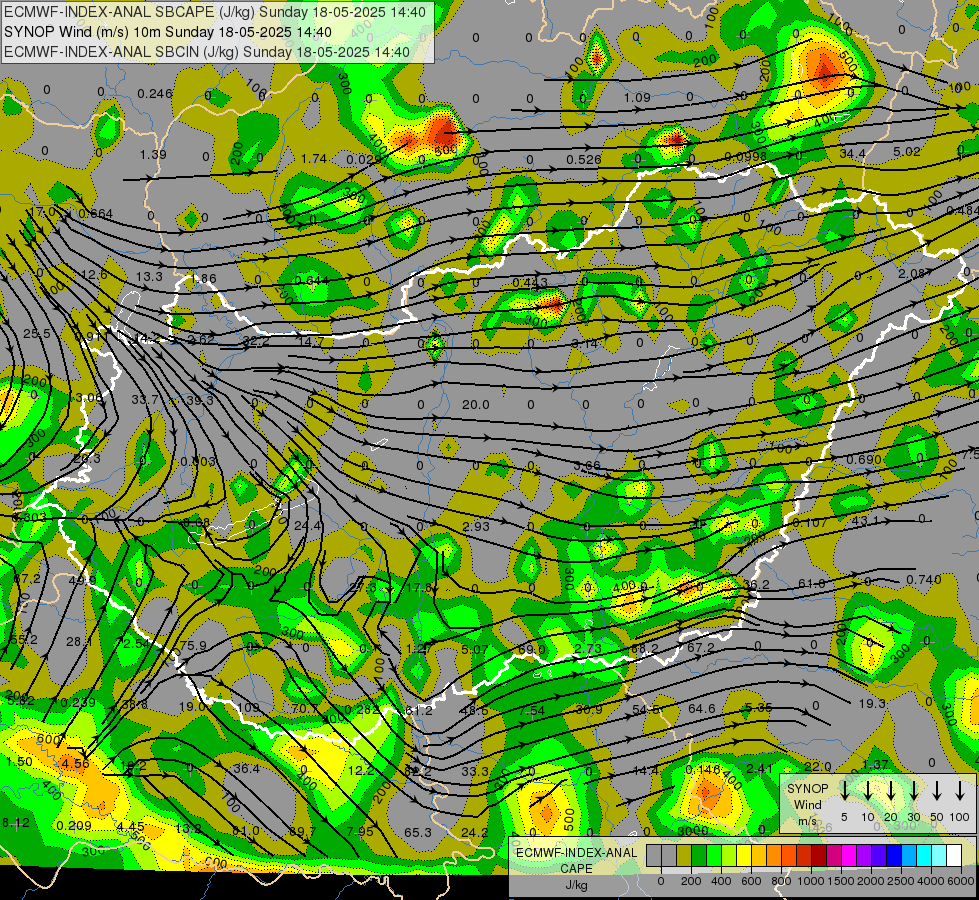Click the 36.4 value on the map
Screen dimensions: 979x900
[x=246, y=768]
